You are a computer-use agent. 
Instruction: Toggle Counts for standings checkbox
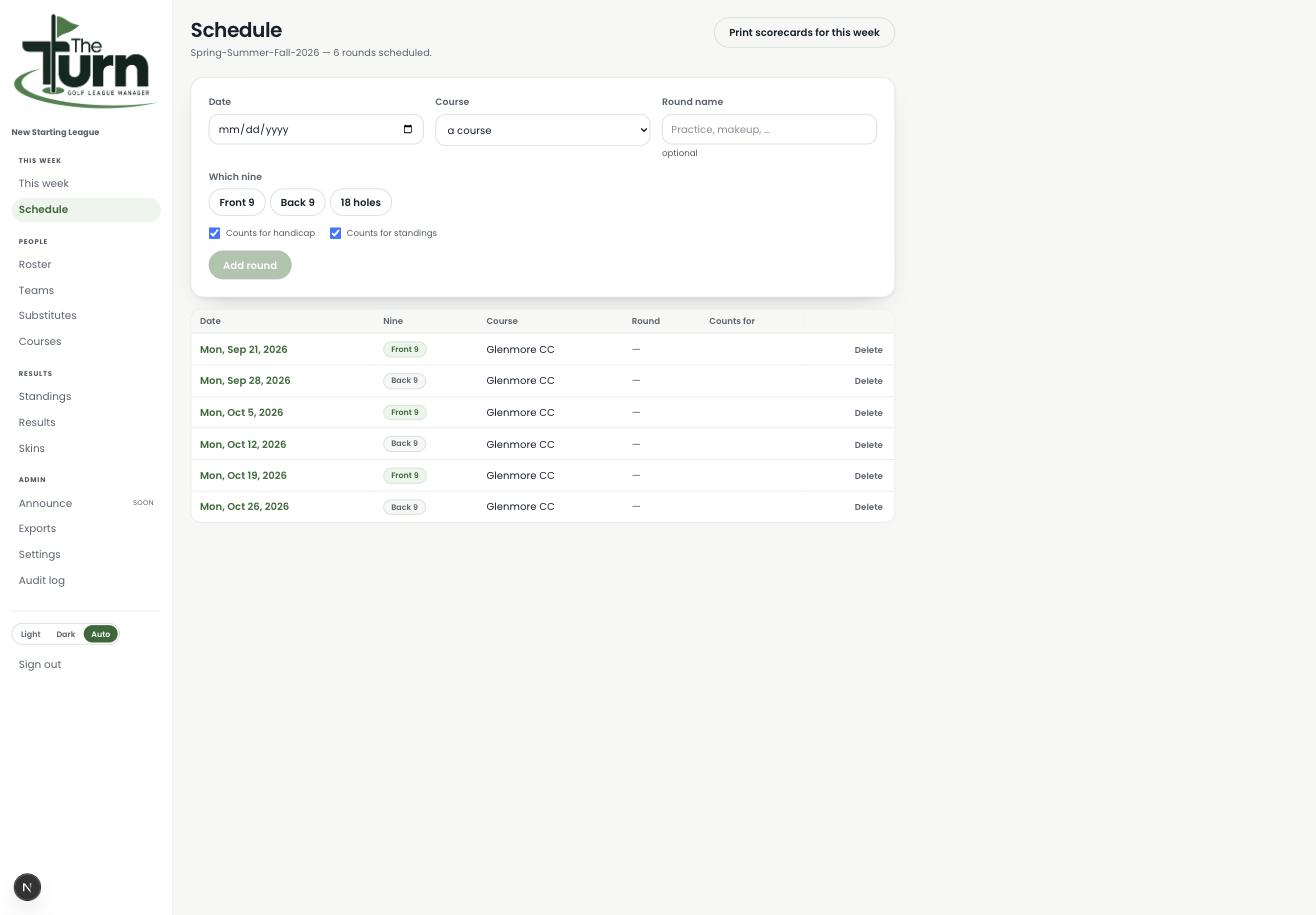pos(335,233)
